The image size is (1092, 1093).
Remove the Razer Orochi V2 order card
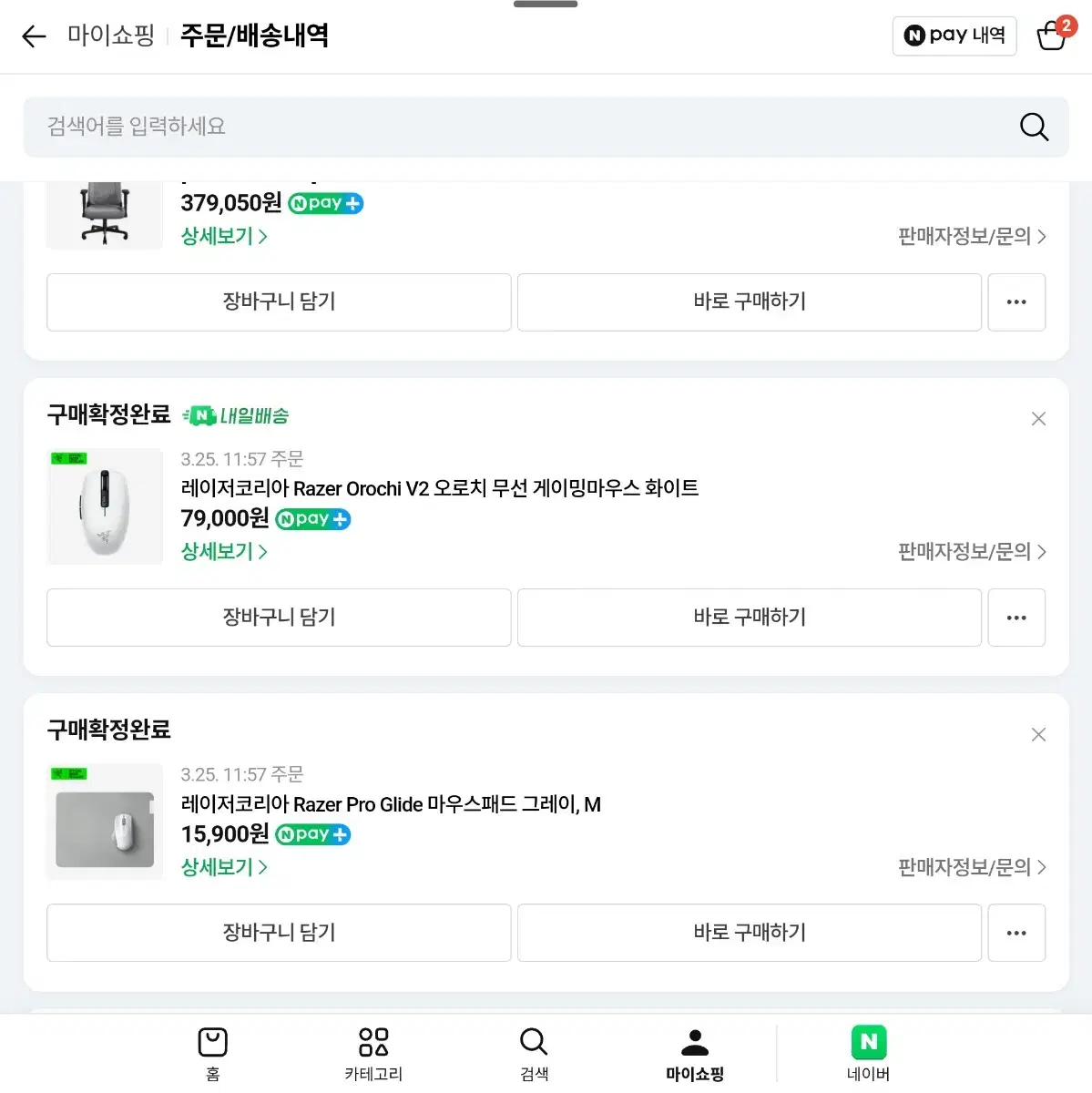tap(1038, 419)
